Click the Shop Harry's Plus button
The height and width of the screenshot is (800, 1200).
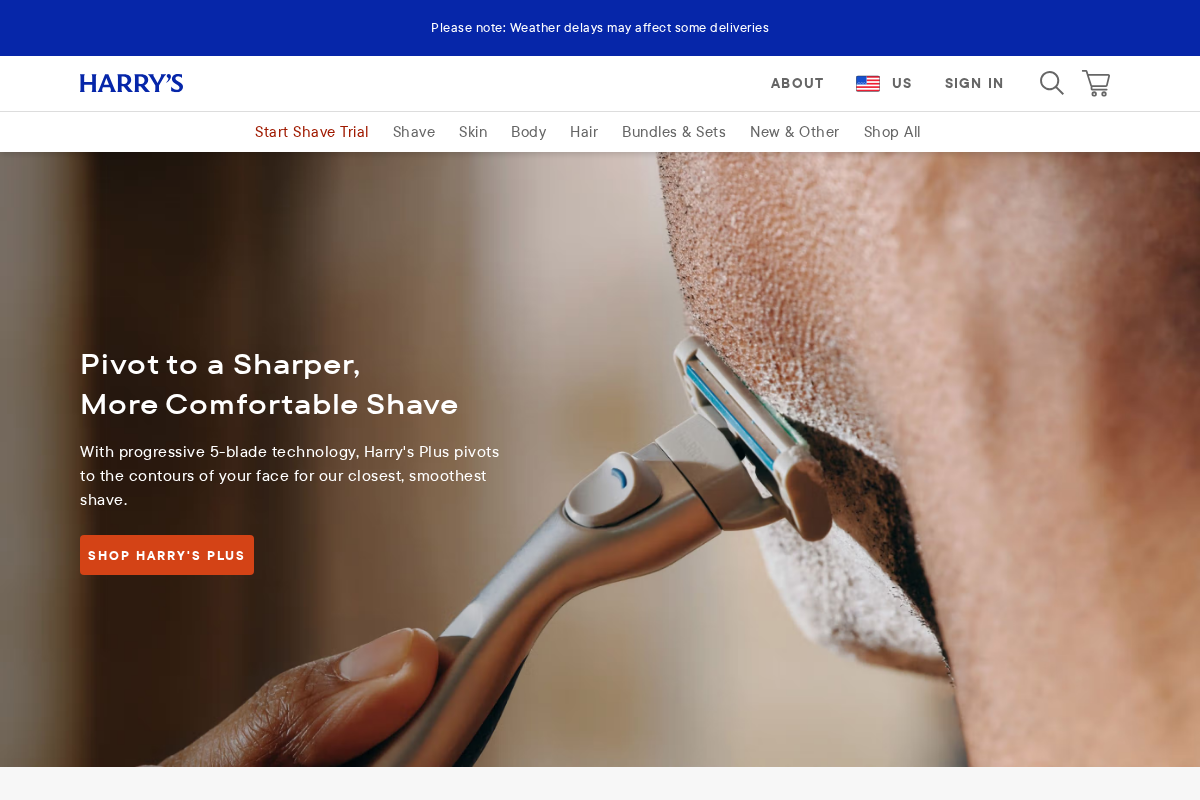pos(167,555)
